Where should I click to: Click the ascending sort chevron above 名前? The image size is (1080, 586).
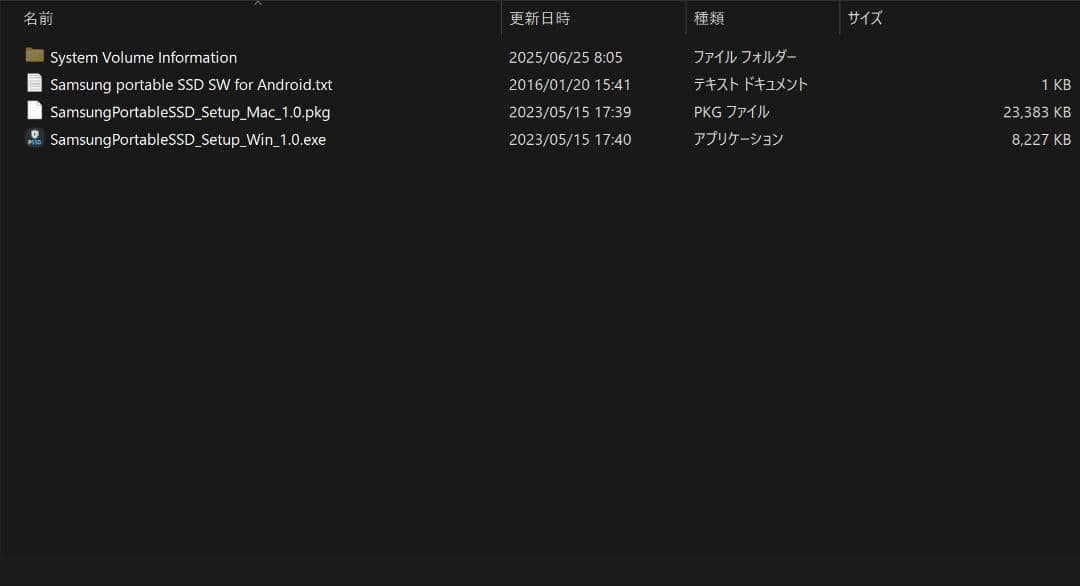tap(257, 4)
